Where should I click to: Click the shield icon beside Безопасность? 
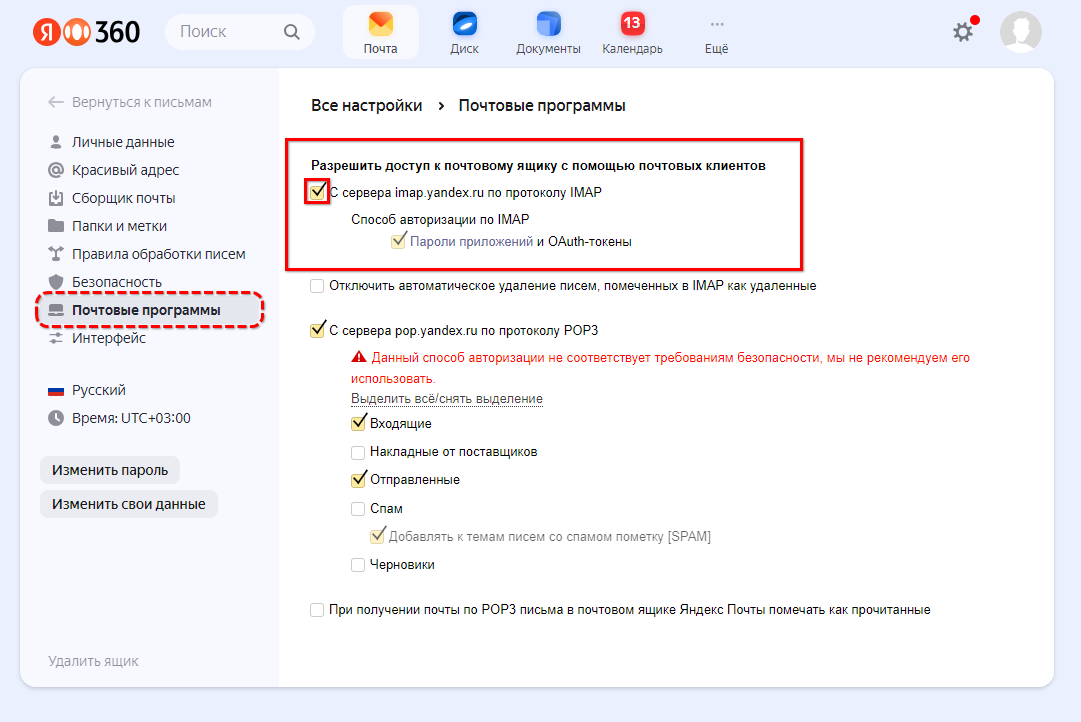click(56, 282)
